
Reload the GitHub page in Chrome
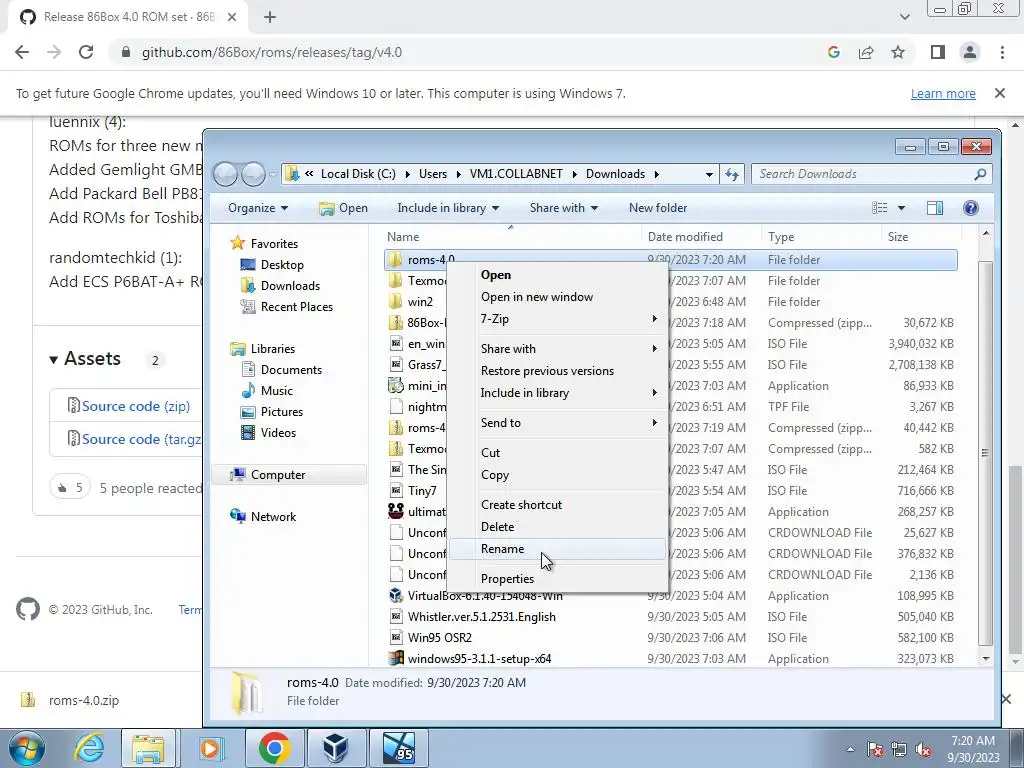[86, 52]
